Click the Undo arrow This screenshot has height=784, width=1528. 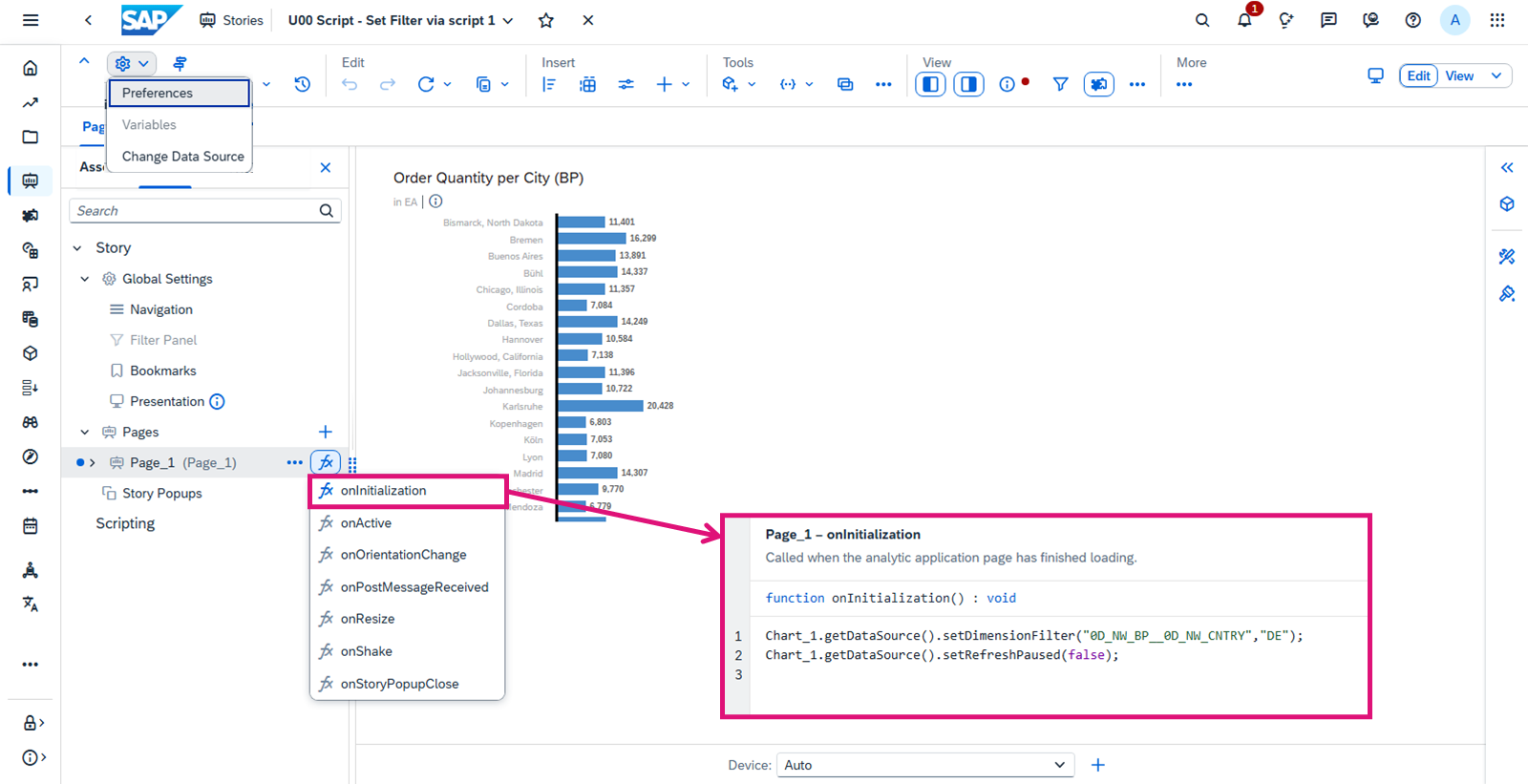(x=350, y=84)
